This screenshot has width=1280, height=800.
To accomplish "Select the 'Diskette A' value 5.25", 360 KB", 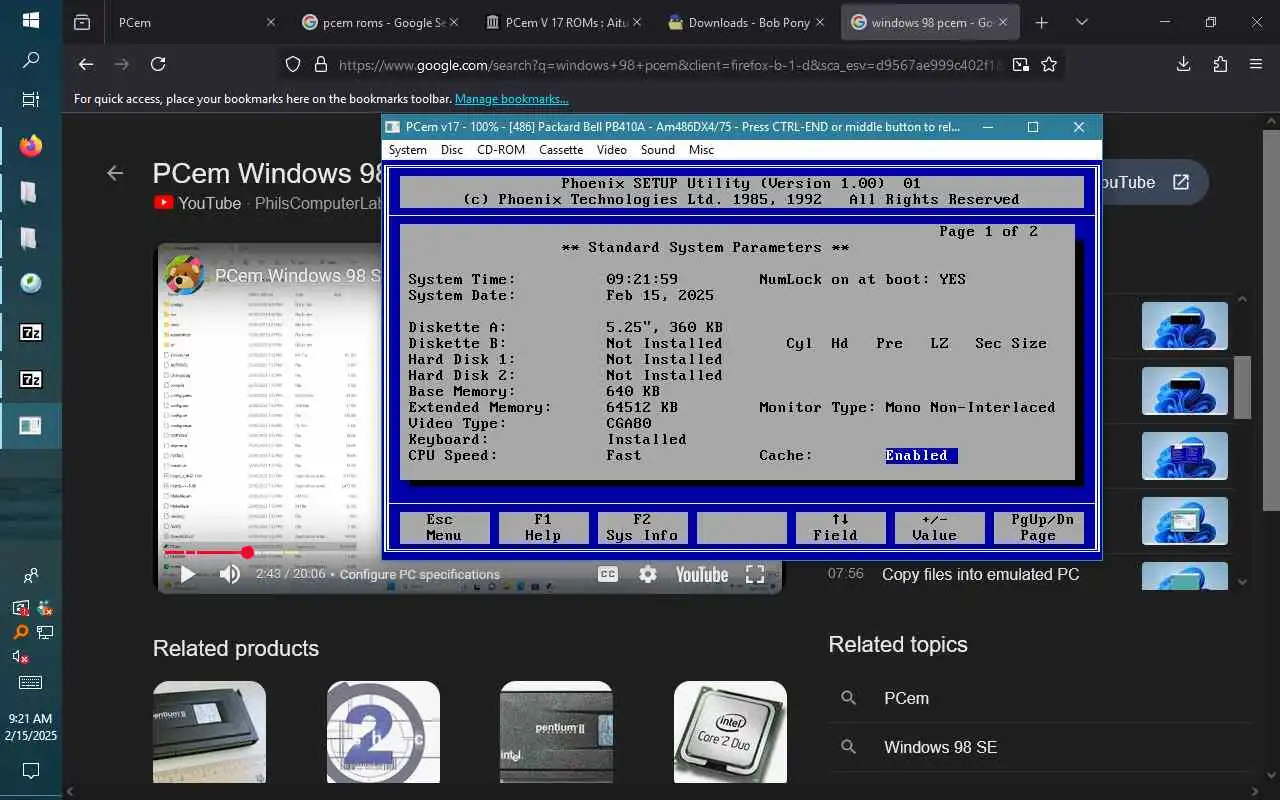I will click(664, 327).
